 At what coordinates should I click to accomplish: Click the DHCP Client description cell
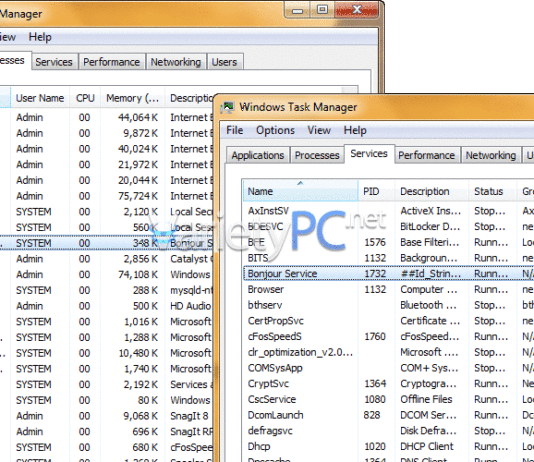427,446
